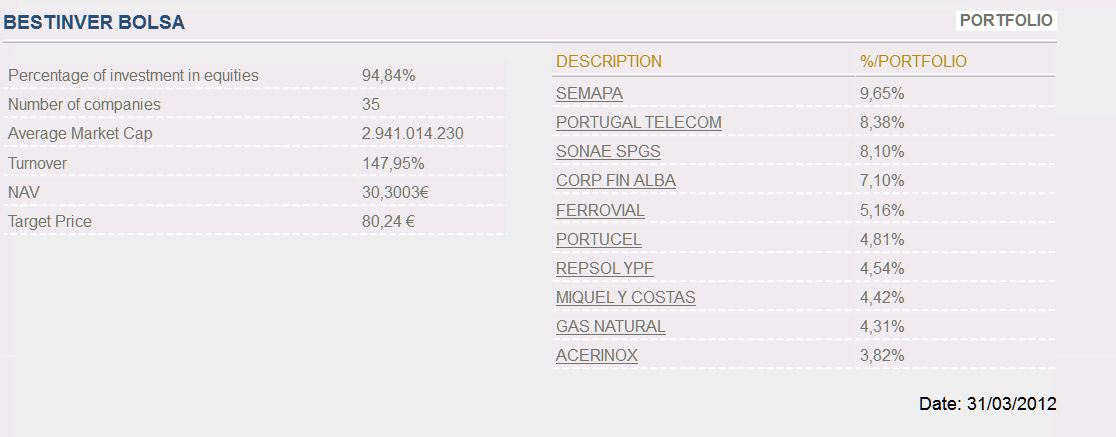Click the Target Price value 80,24 €
This screenshot has height=437, width=1116.
pyautogui.click(x=388, y=221)
